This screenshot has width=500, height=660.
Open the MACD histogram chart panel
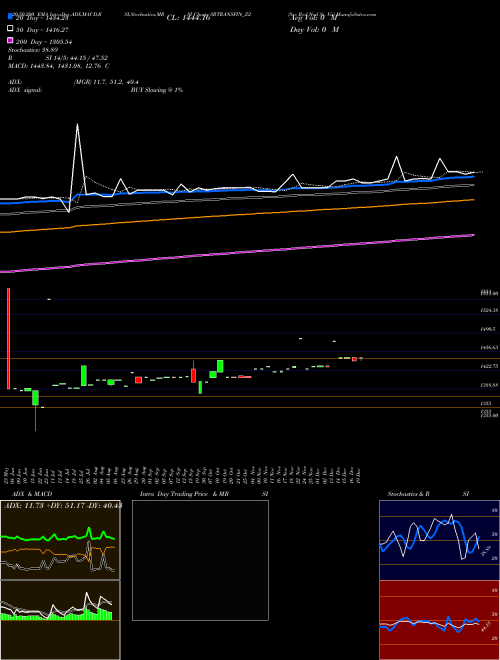[x=60, y=620]
